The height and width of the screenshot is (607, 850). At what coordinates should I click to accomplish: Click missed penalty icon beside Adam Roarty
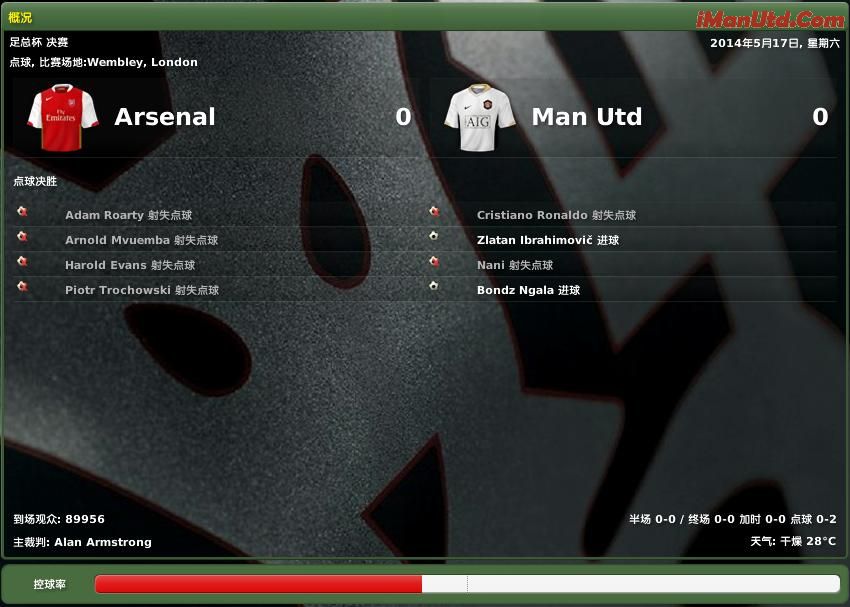[x=22, y=211]
